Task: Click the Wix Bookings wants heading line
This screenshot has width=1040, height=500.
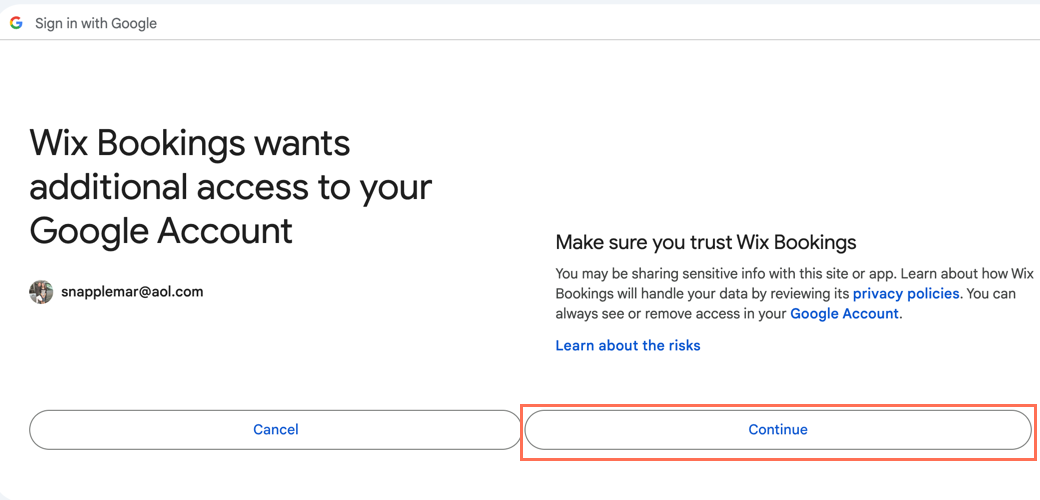Action: point(190,143)
